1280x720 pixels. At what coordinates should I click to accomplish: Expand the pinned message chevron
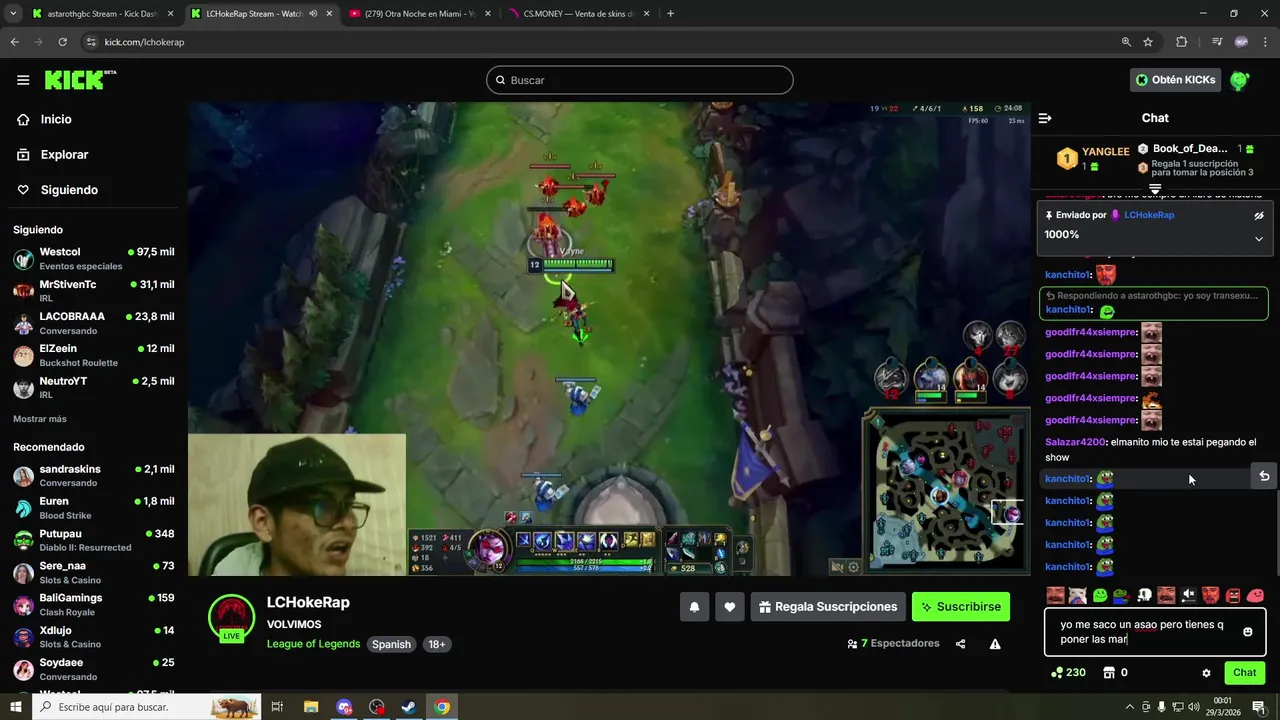tap(1259, 238)
